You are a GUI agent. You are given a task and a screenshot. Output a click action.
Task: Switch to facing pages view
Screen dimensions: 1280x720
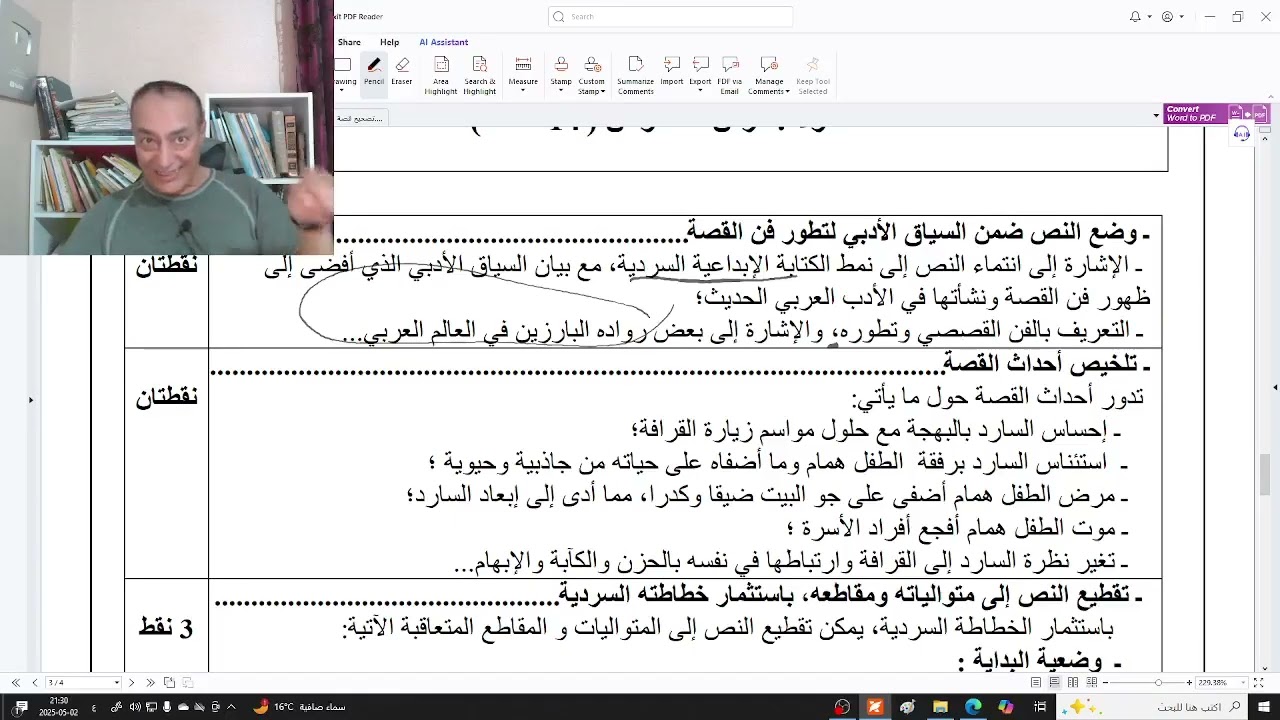pos(1073,683)
